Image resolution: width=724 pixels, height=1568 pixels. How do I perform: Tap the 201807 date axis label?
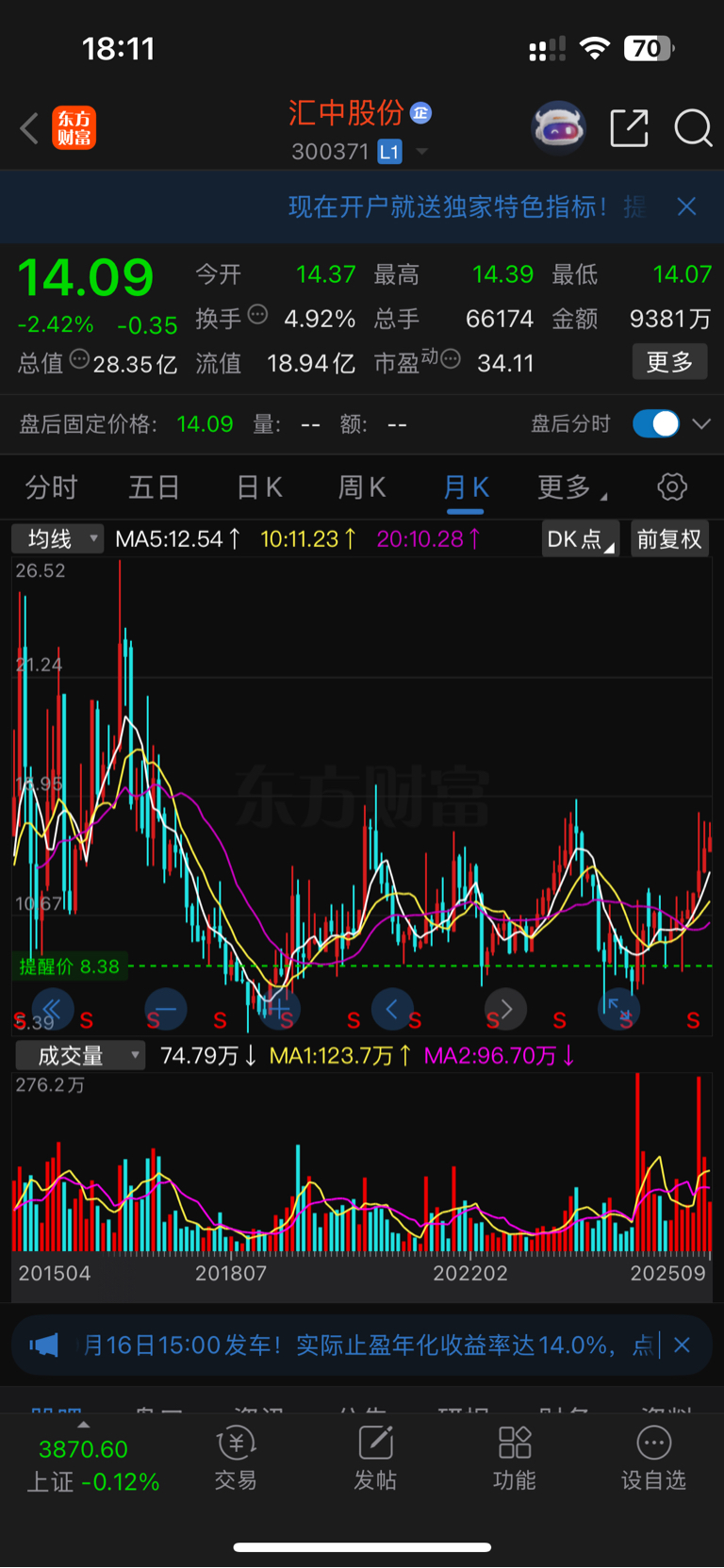[231, 1274]
